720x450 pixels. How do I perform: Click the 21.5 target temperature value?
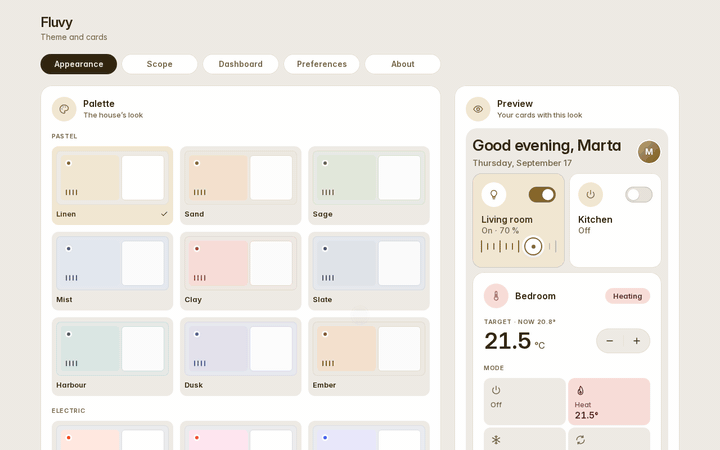[x=507, y=341]
